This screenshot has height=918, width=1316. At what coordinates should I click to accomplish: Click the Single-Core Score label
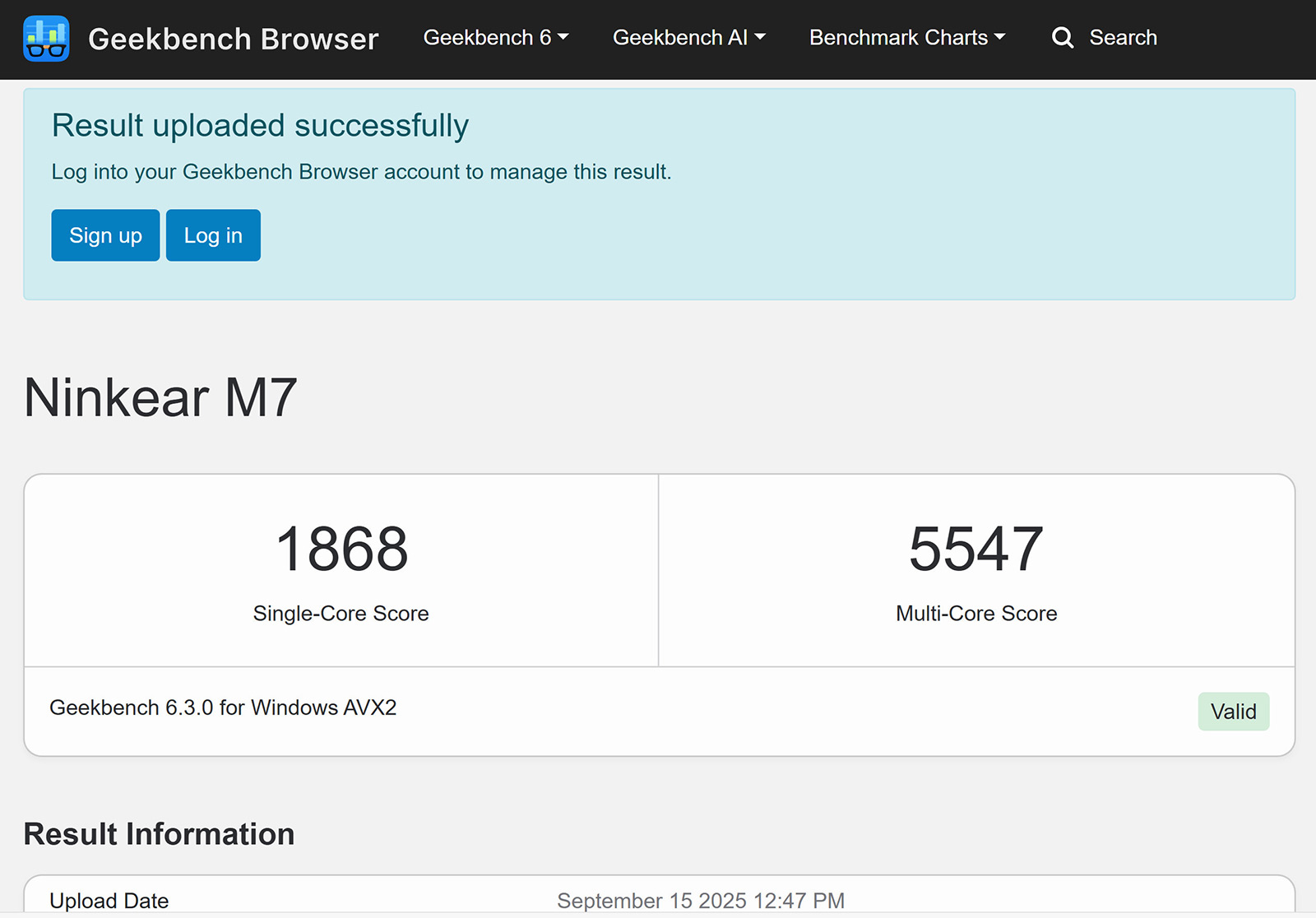[341, 614]
